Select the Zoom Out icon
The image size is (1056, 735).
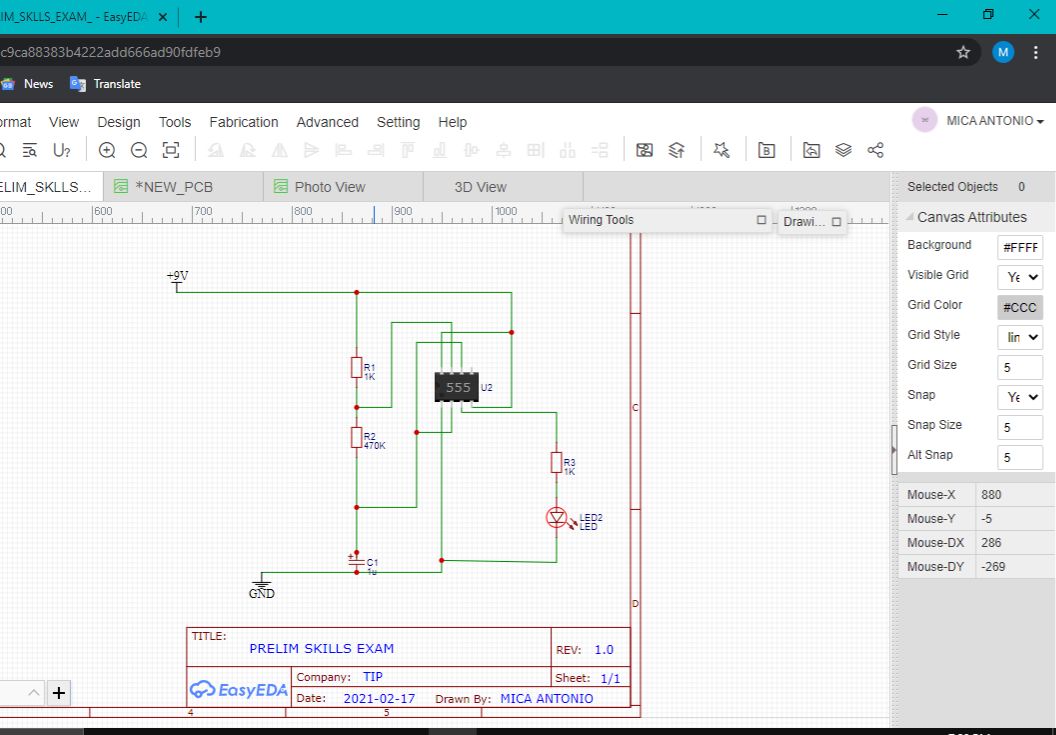click(x=139, y=149)
